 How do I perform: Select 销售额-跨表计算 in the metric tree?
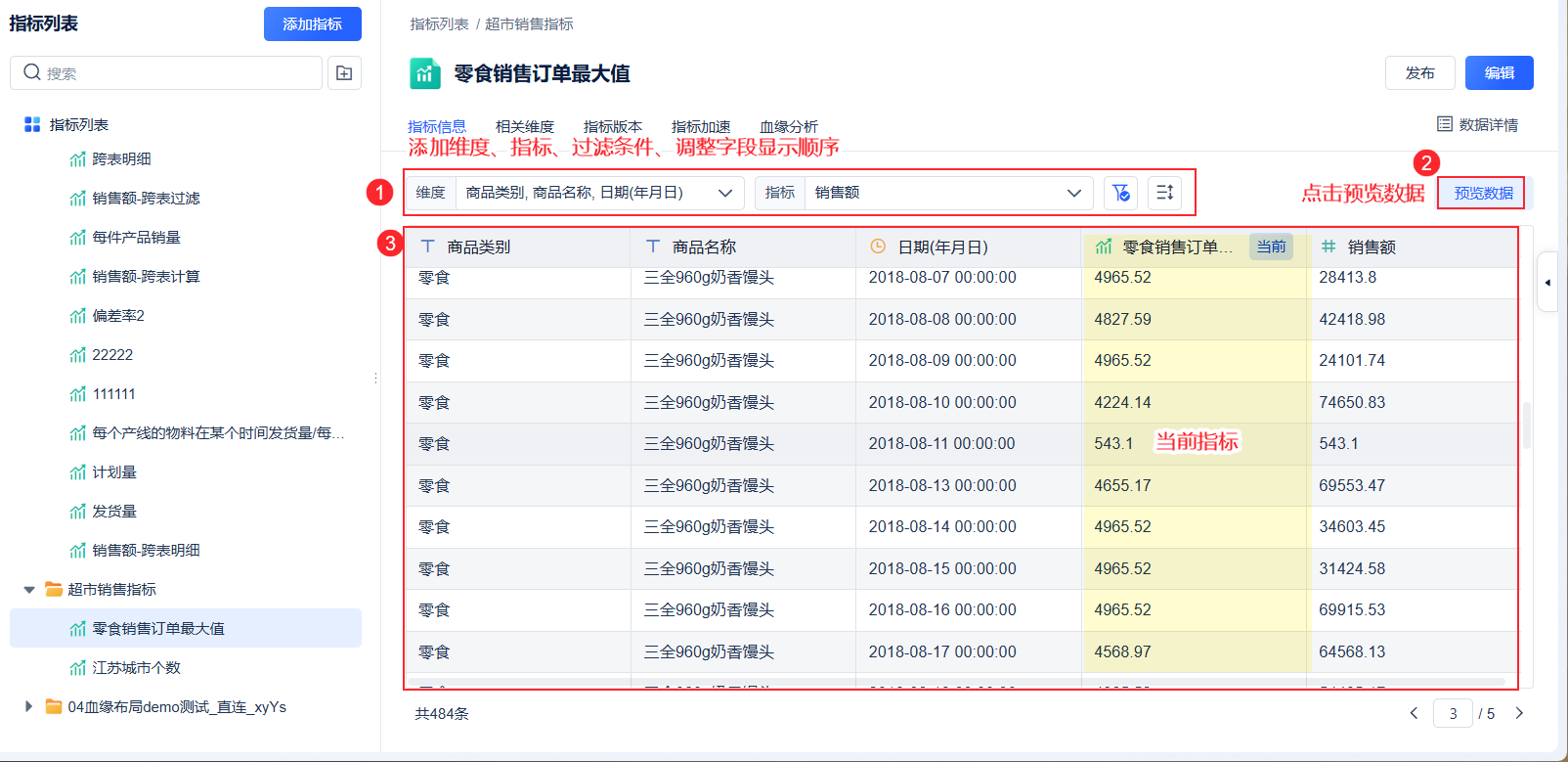click(x=146, y=277)
